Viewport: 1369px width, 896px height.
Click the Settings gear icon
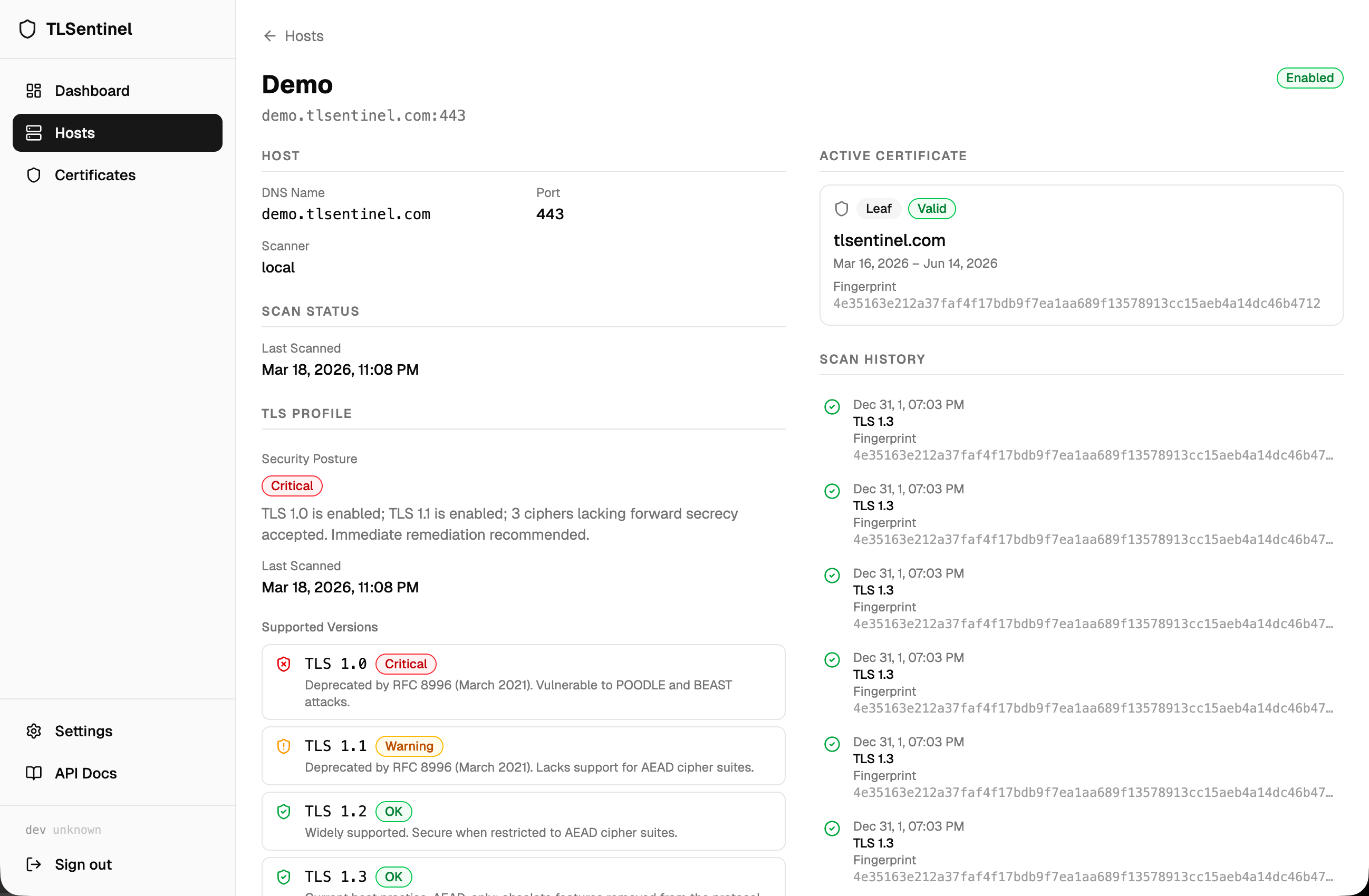point(34,731)
